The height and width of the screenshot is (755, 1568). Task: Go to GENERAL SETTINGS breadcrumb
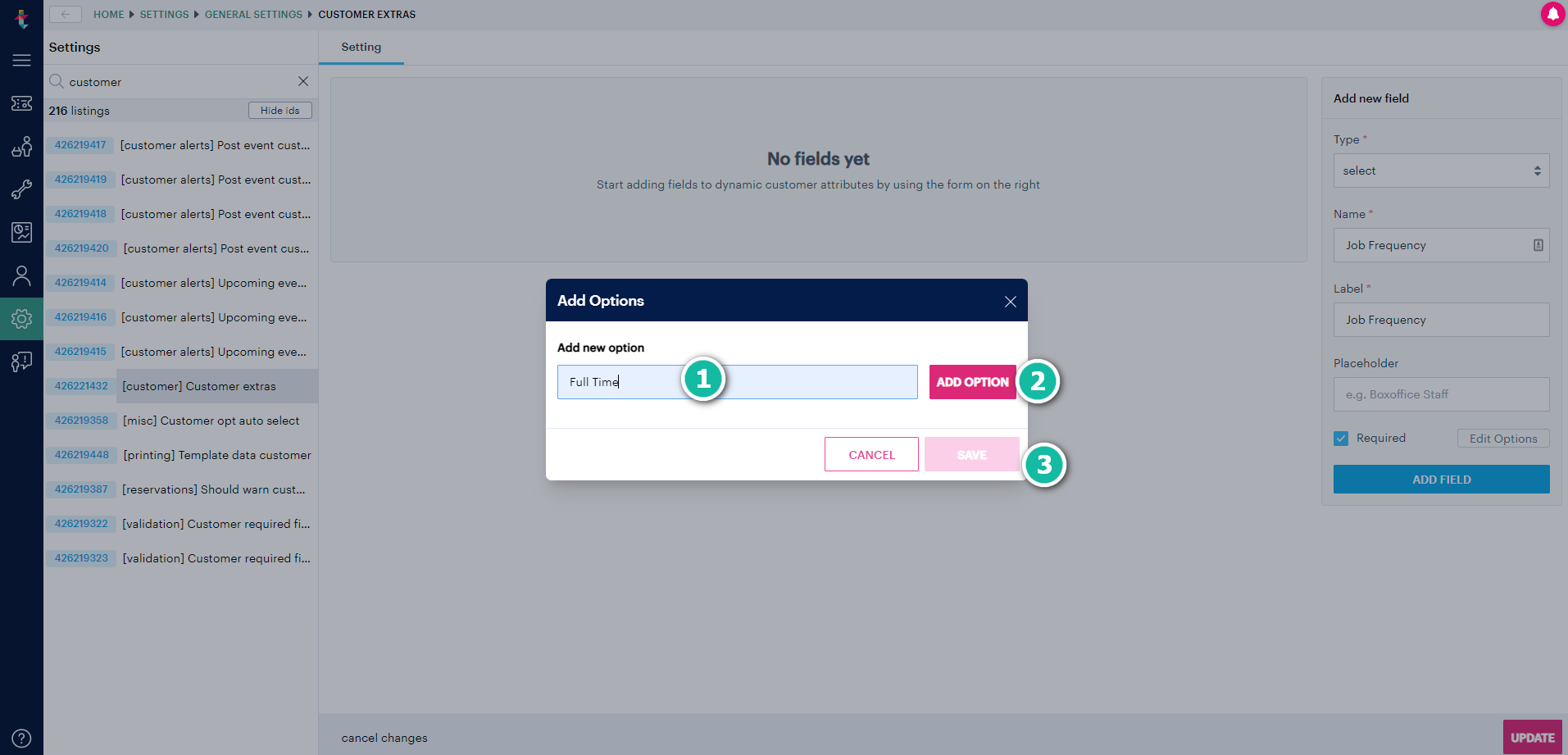(253, 15)
